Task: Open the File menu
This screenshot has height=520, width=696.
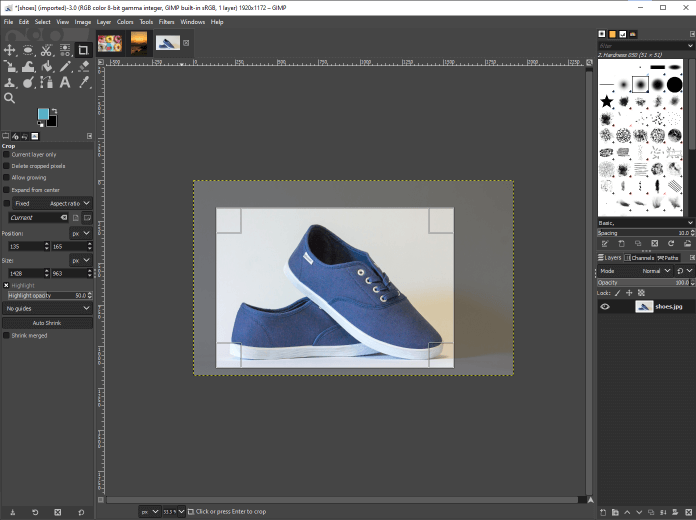Action: coord(8,22)
